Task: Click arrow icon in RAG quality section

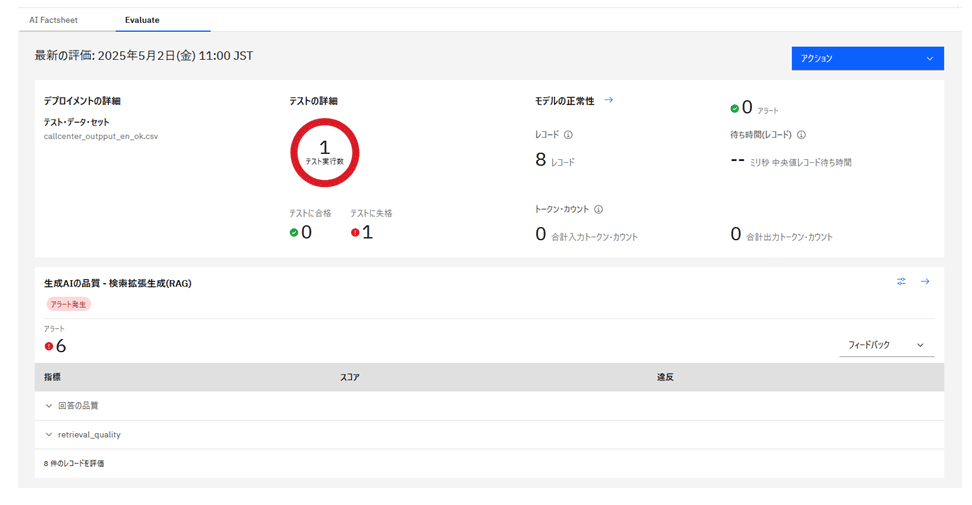Action: pos(925,282)
